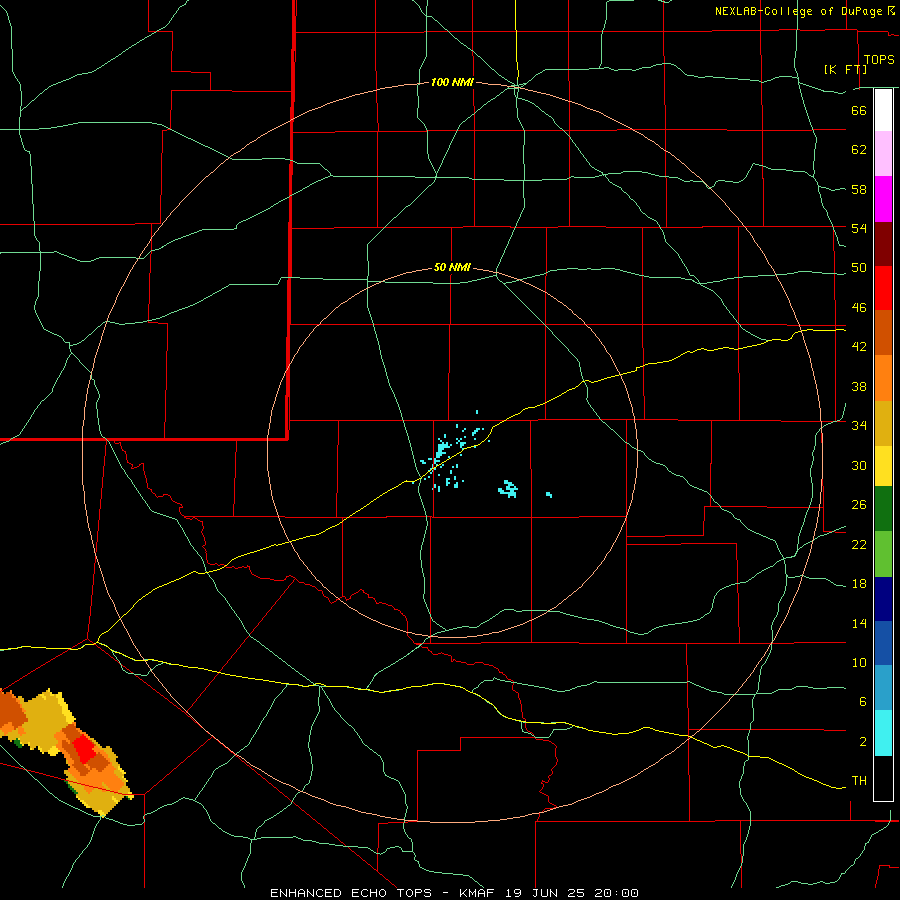Click the 62 legend value
Screen dimensions: 900x900
coord(859,150)
